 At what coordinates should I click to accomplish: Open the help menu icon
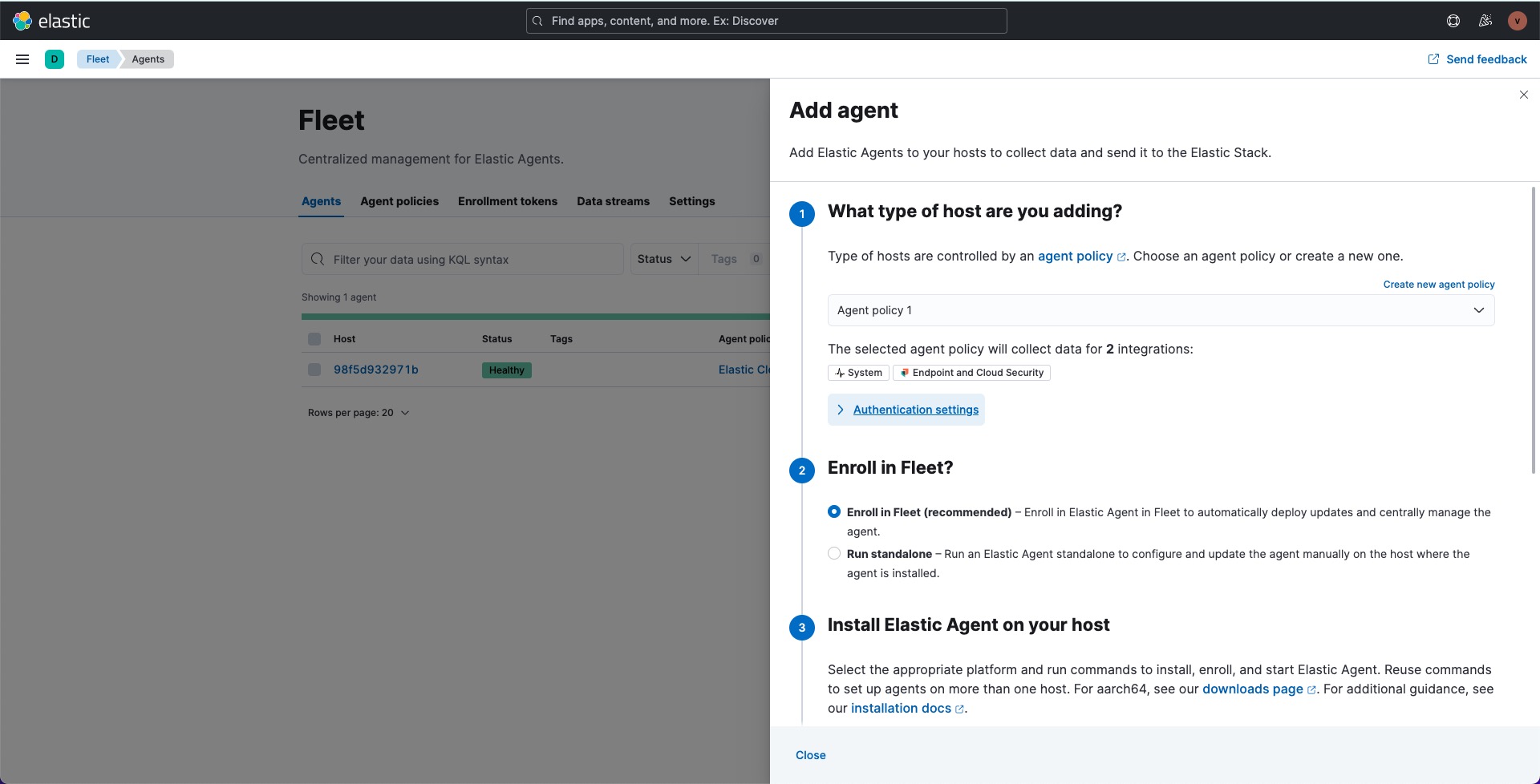coord(1453,21)
